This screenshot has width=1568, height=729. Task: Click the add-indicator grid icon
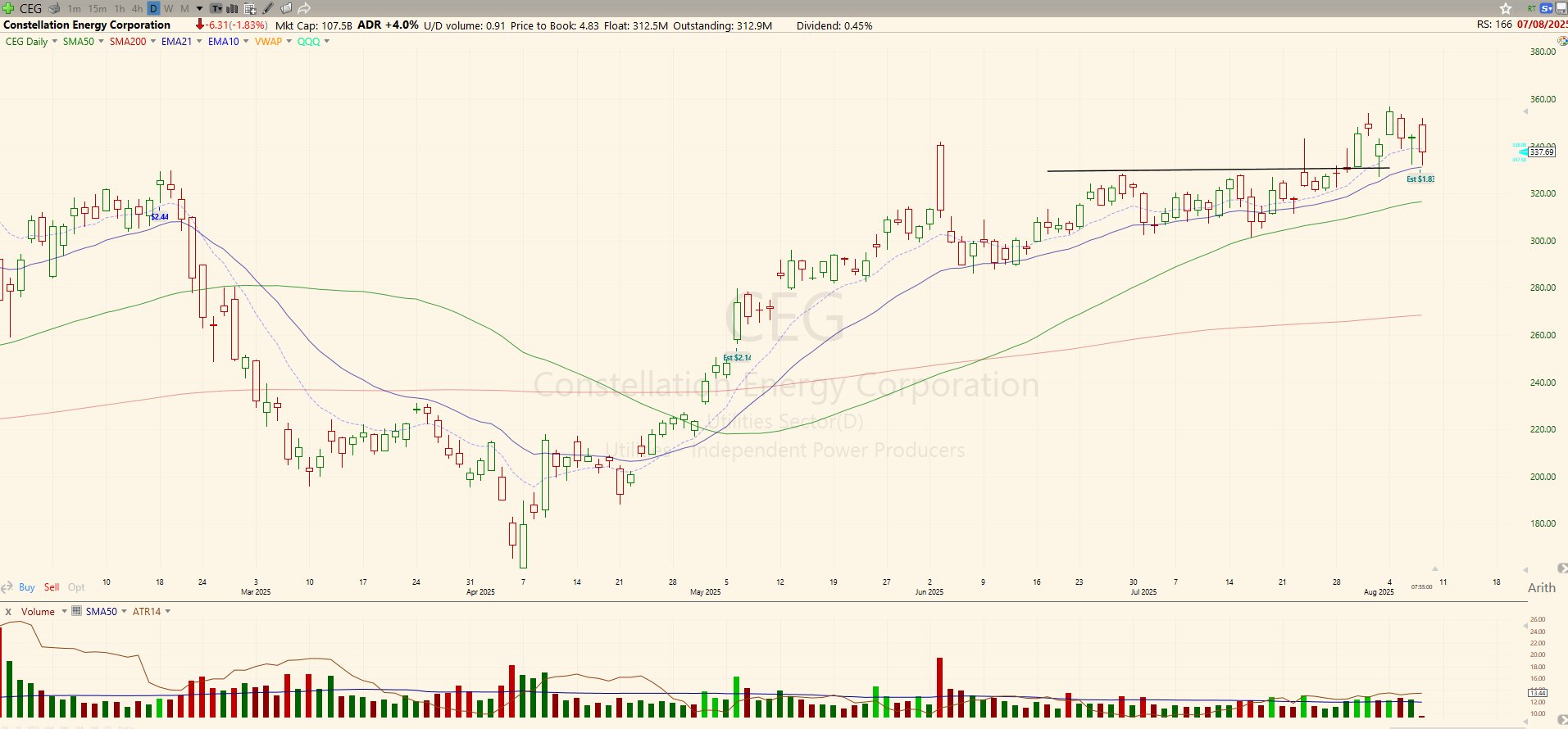(250, 9)
